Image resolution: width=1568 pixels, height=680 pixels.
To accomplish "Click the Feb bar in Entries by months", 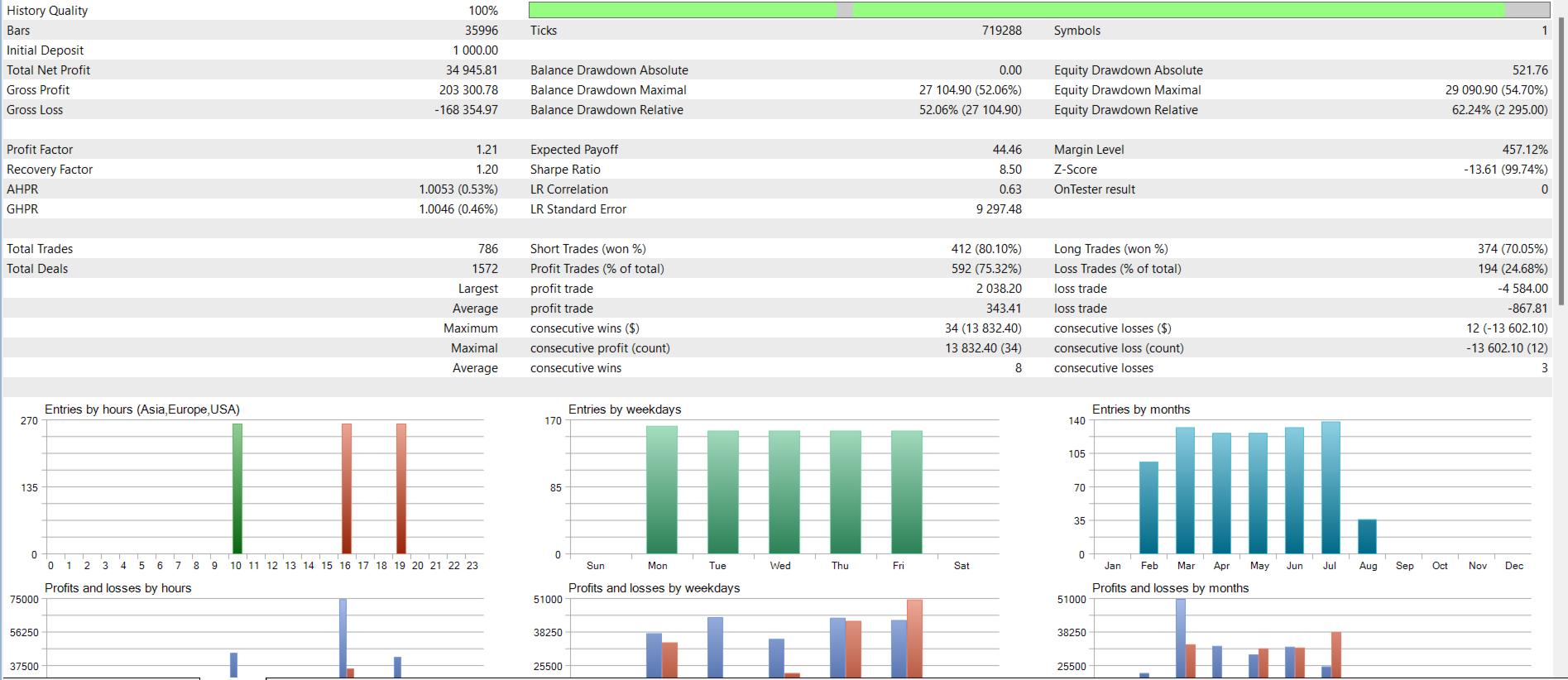I will pyautogui.click(x=1148, y=508).
